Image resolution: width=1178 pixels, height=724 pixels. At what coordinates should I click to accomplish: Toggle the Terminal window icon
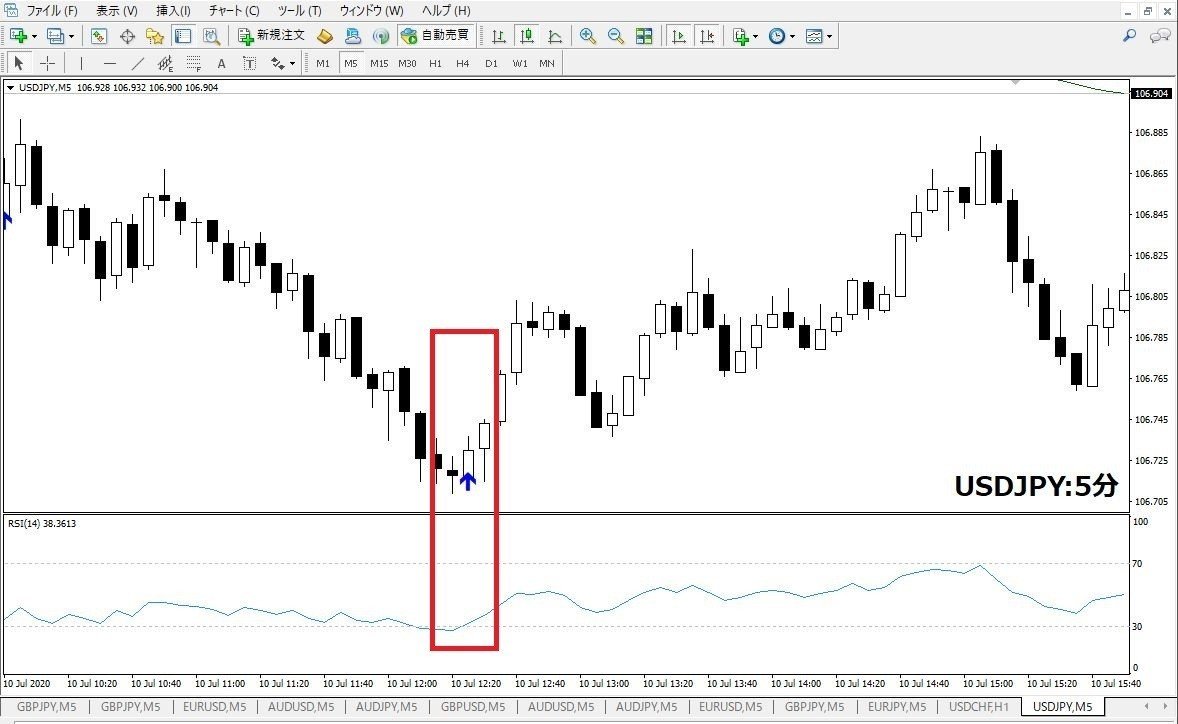click(x=183, y=36)
